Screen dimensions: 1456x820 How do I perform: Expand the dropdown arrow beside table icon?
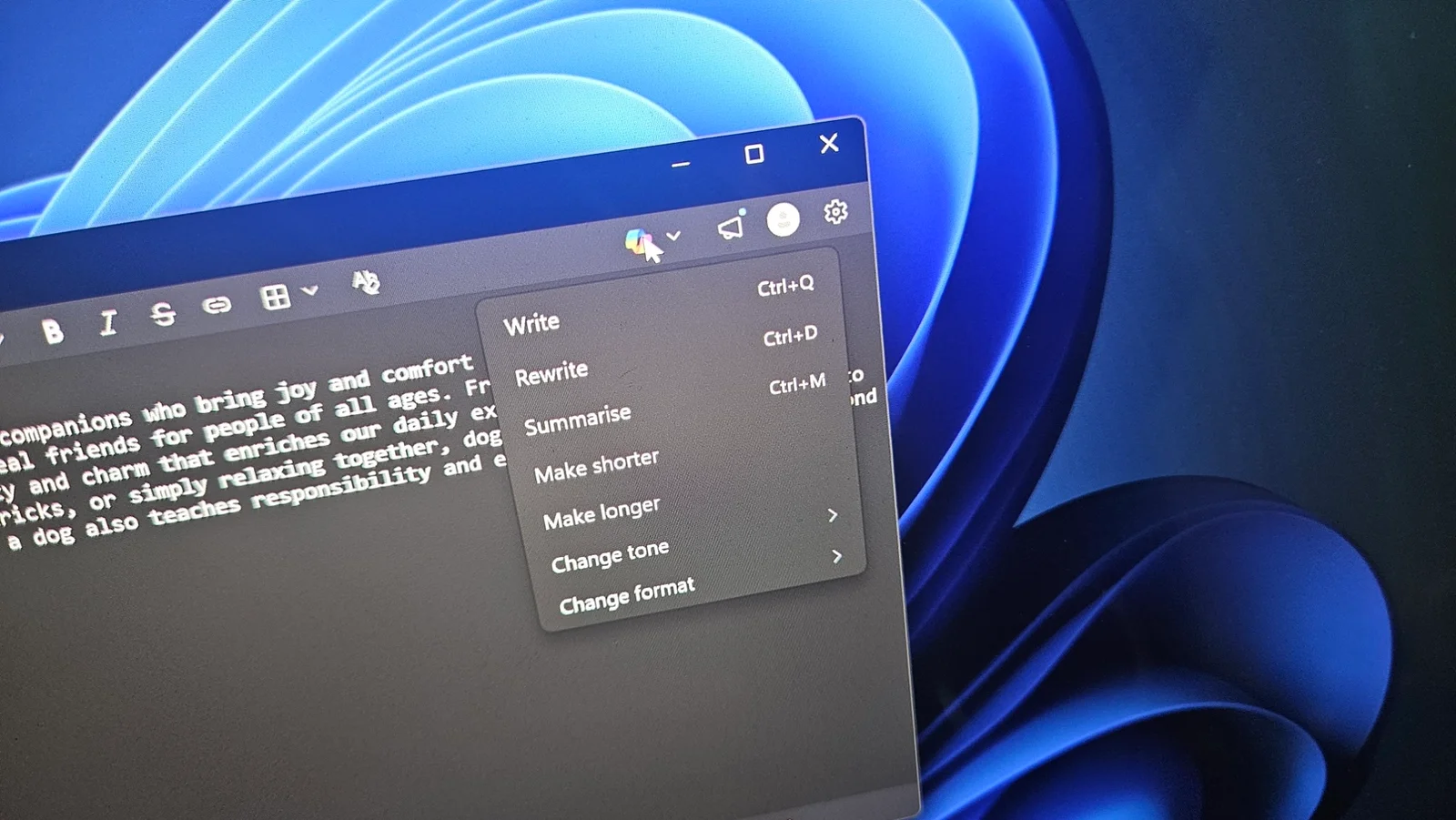pyautogui.click(x=310, y=291)
